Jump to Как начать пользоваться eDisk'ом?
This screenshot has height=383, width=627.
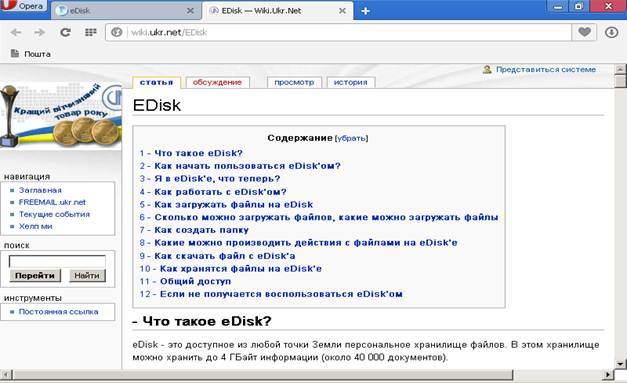coord(240,166)
